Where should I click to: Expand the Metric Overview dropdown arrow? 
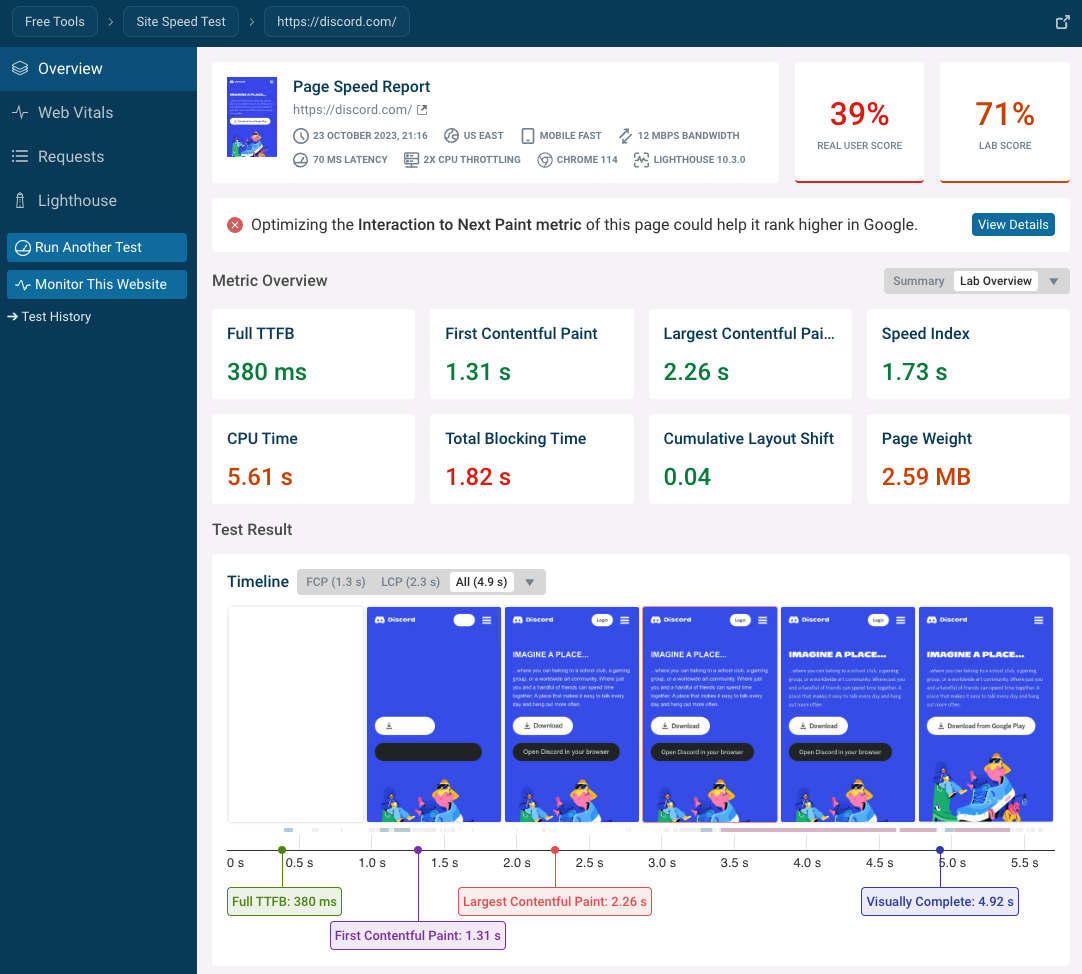point(1054,281)
